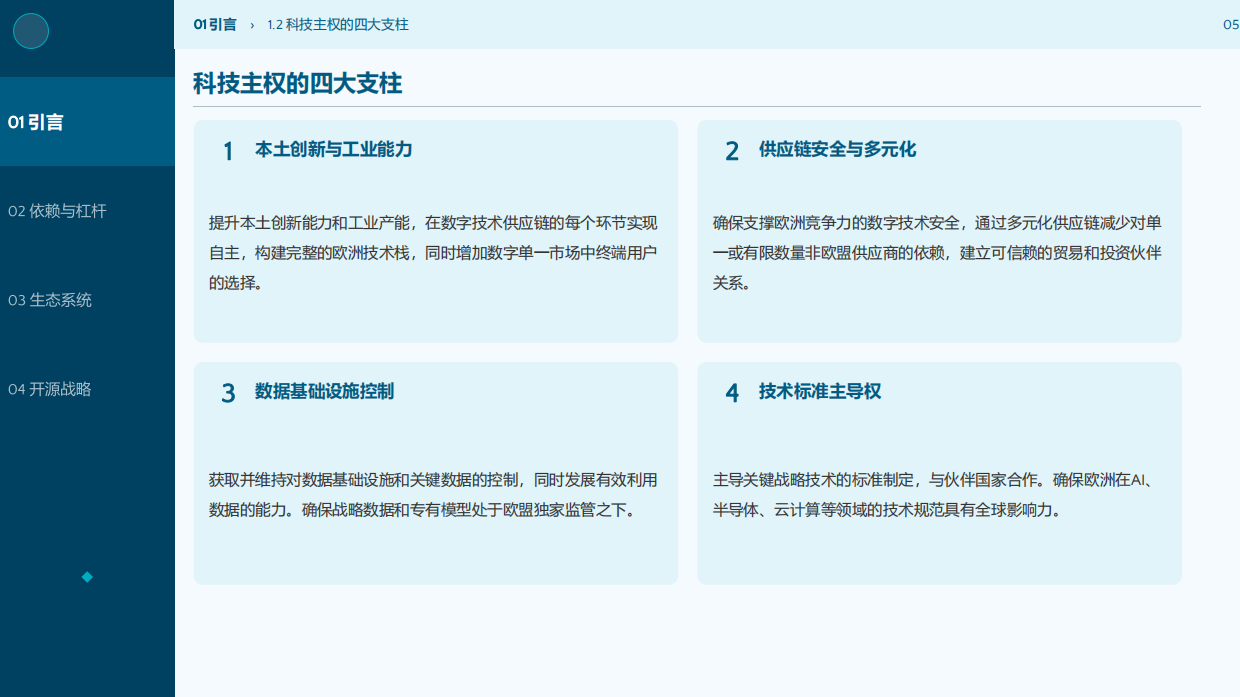
Task: Click card heading 数据基础设施控制
Action: click(325, 391)
